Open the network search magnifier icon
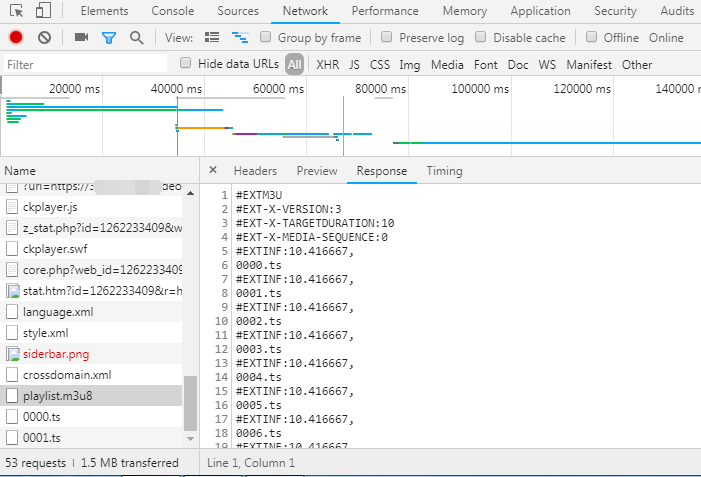 137,38
